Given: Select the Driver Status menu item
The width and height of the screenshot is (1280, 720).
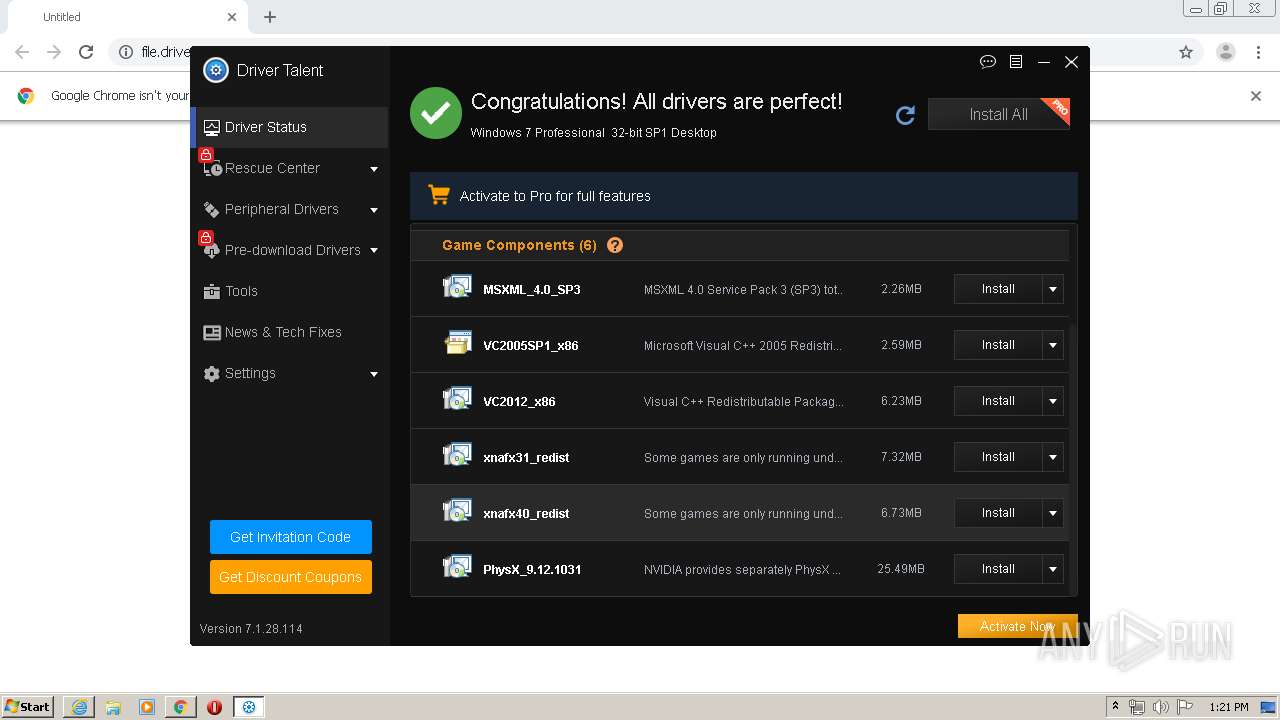Looking at the screenshot, I should click(x=289, y=127).
